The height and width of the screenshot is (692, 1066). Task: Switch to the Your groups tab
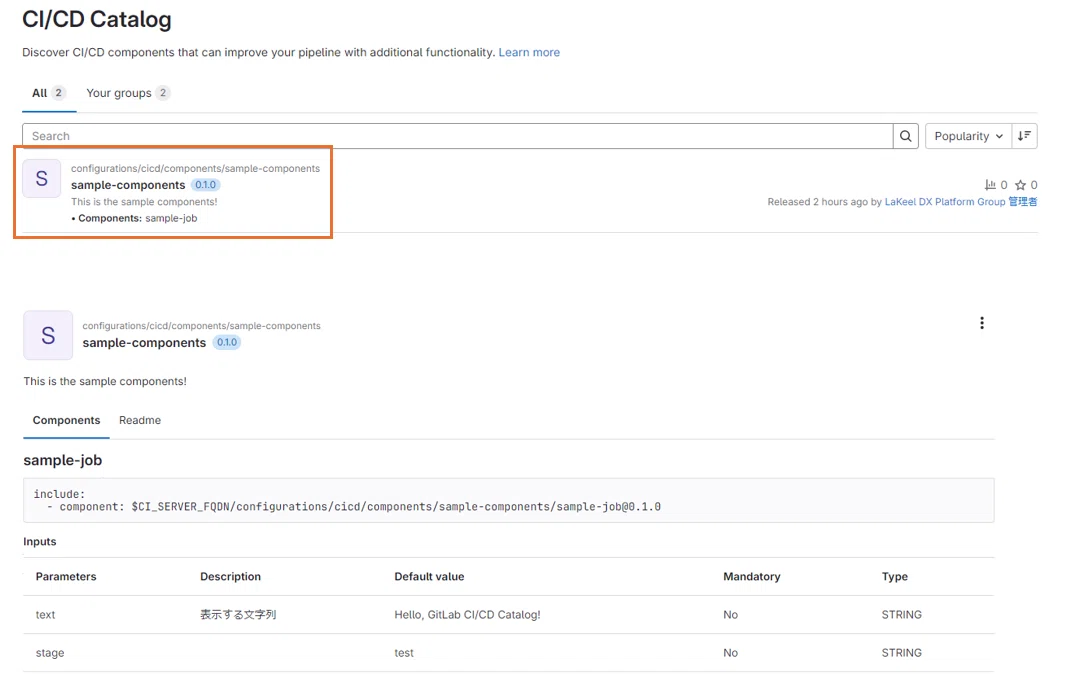(128, 93)
